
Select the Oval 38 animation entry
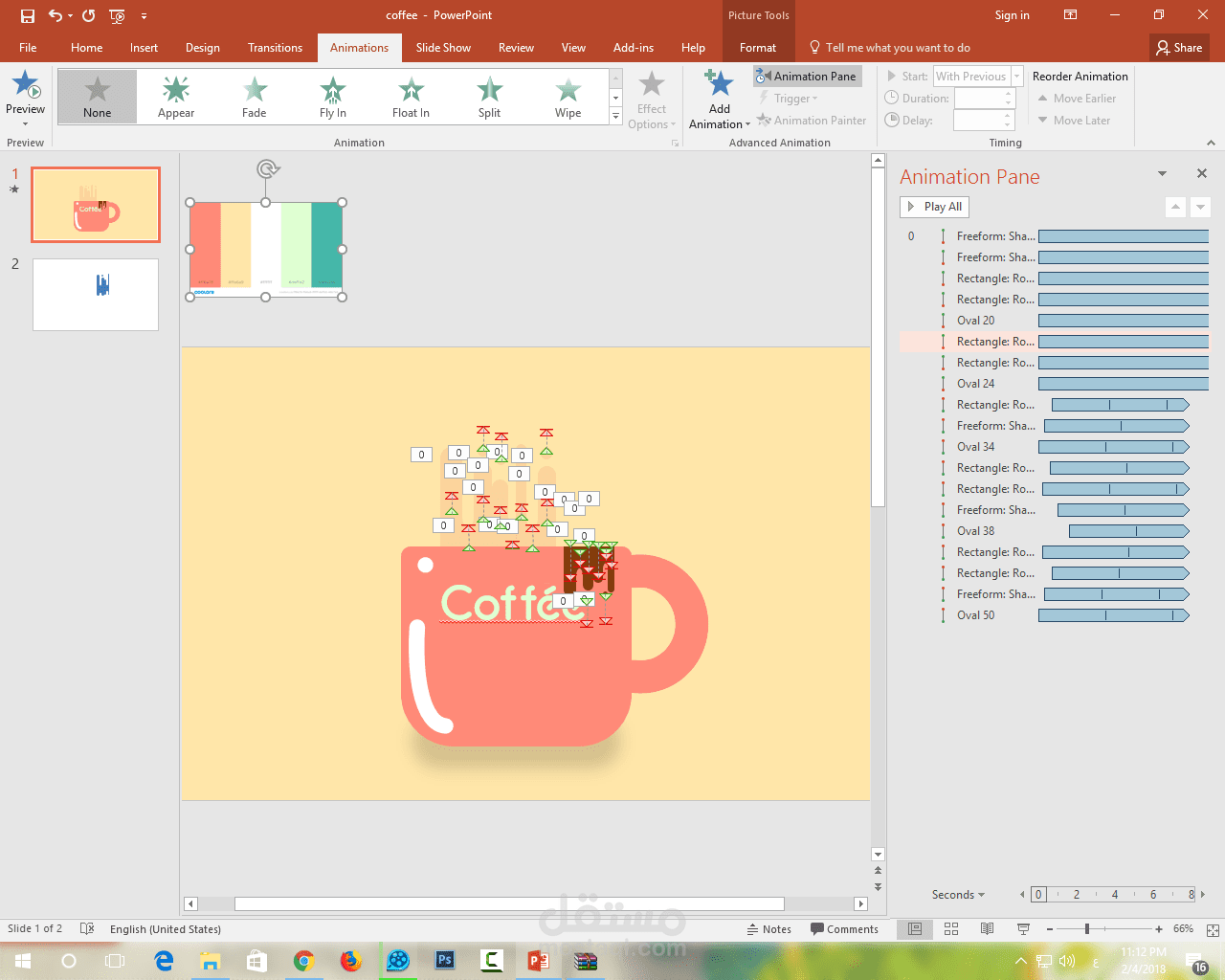[x=1055, y=531]
